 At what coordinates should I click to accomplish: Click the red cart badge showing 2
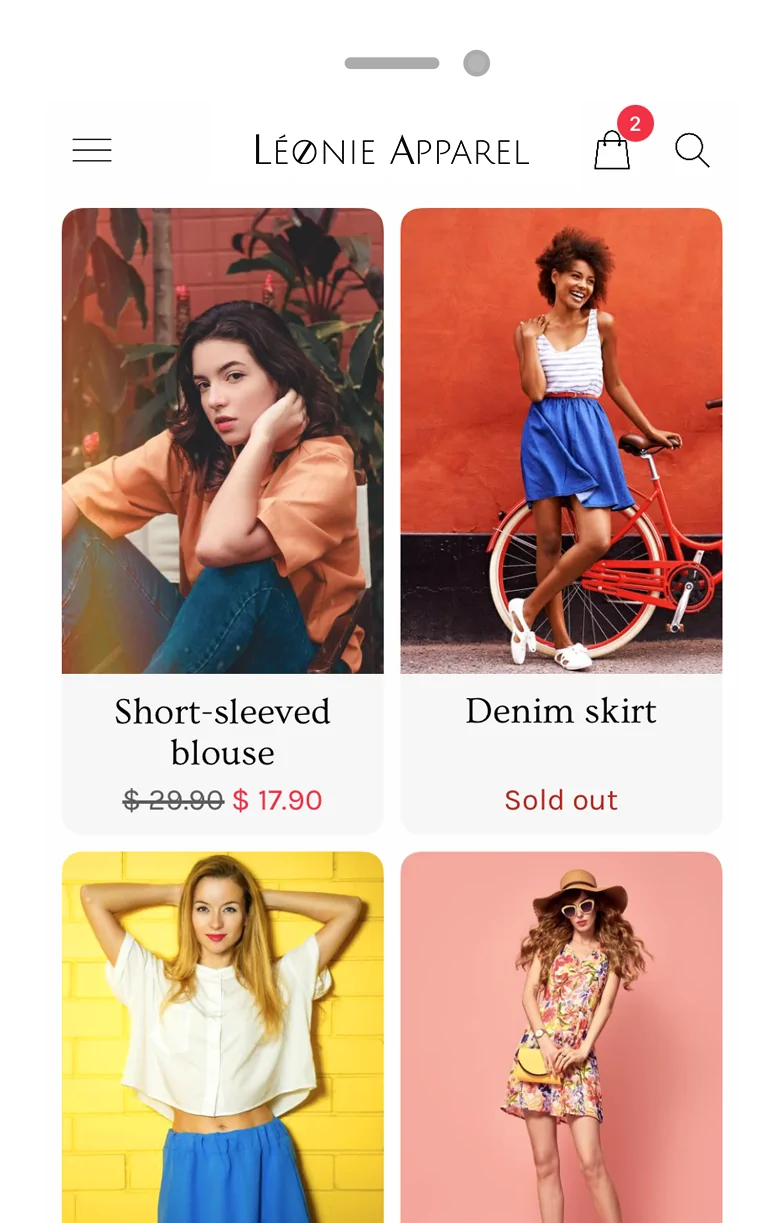pos(635,125)
